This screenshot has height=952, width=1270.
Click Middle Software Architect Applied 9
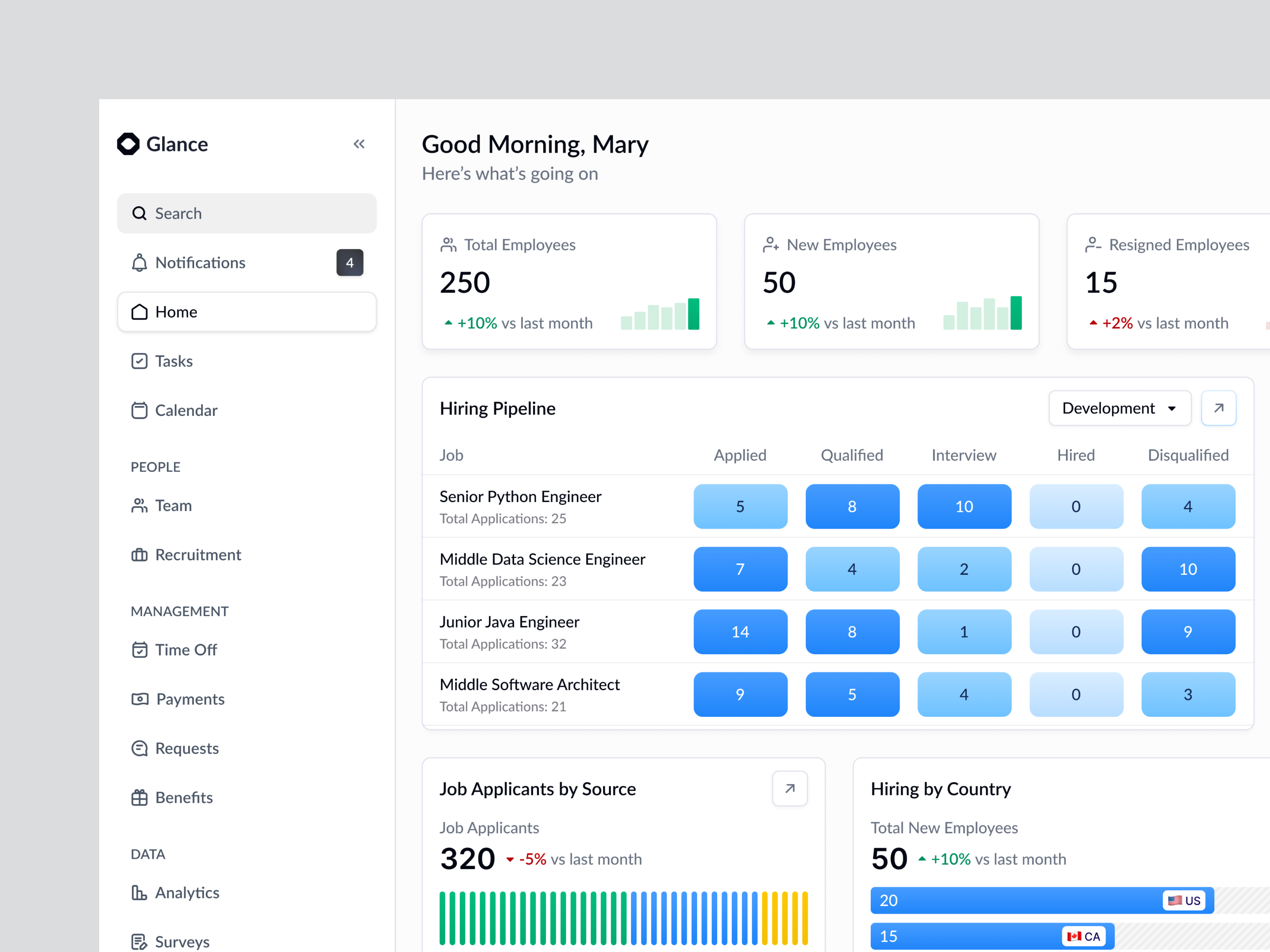740,694
